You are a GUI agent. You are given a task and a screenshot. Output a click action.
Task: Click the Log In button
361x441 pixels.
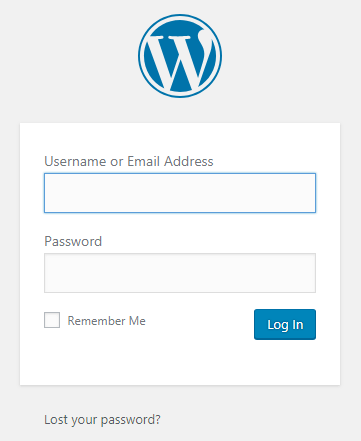[285, 324]
